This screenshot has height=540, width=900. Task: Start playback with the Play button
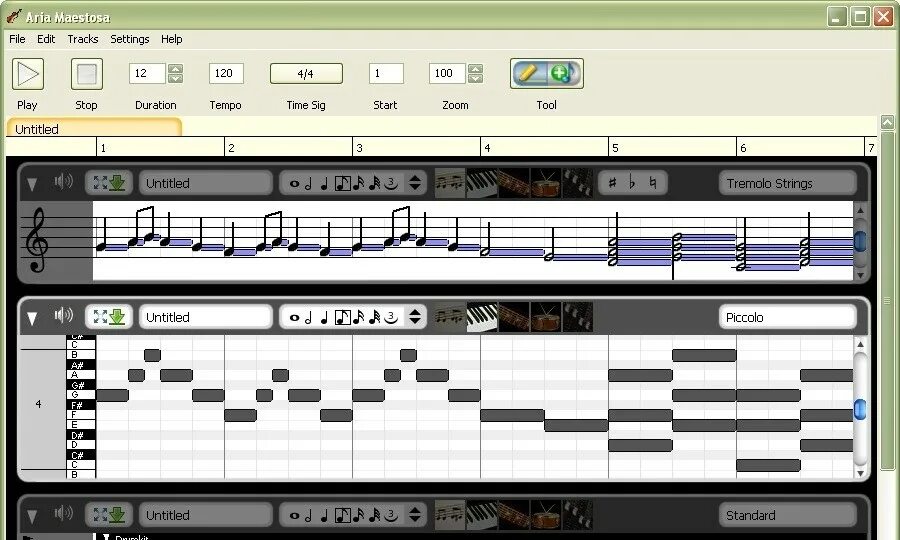point(28,74)
